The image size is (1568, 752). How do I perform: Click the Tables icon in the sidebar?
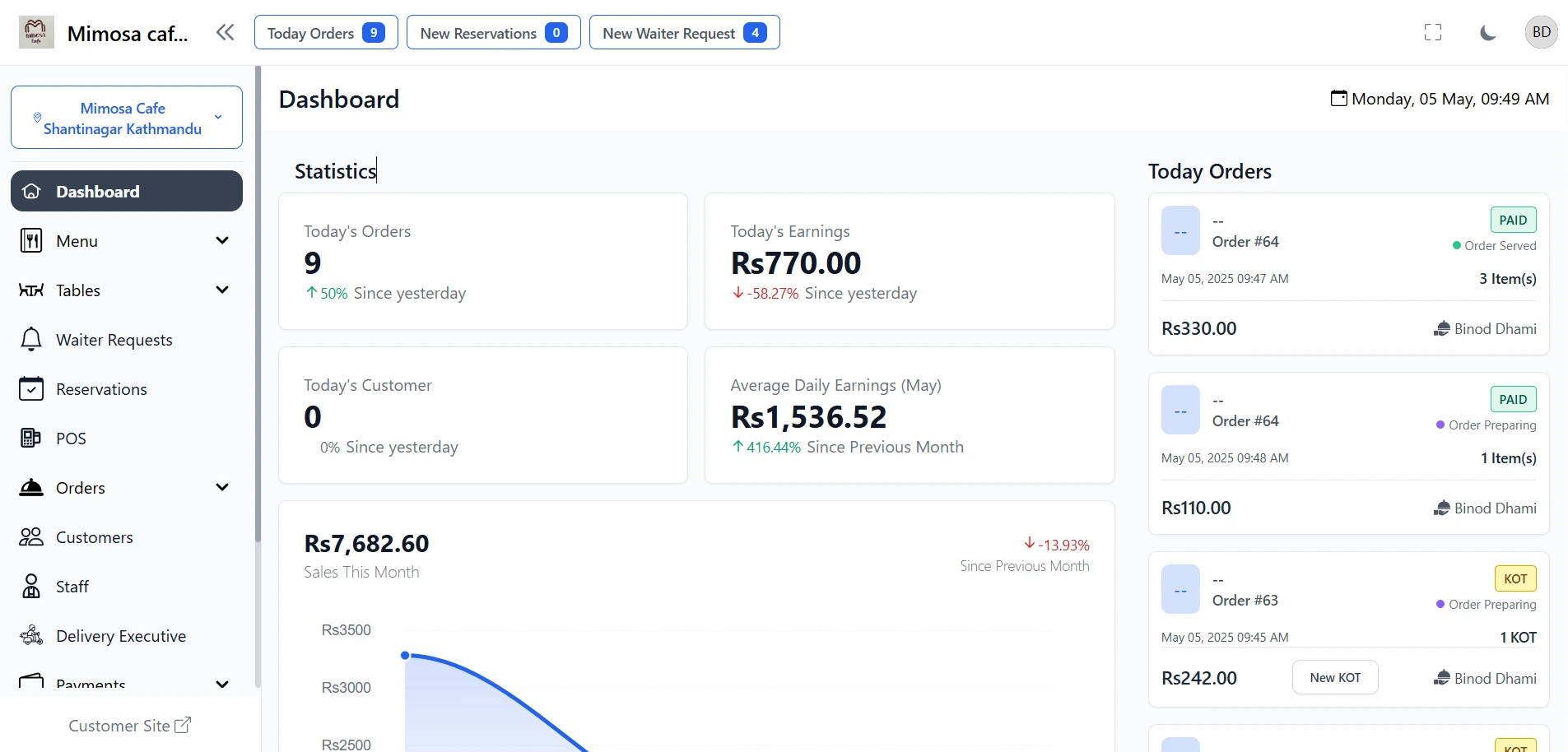pyautogui.click(x=30, y=290)
